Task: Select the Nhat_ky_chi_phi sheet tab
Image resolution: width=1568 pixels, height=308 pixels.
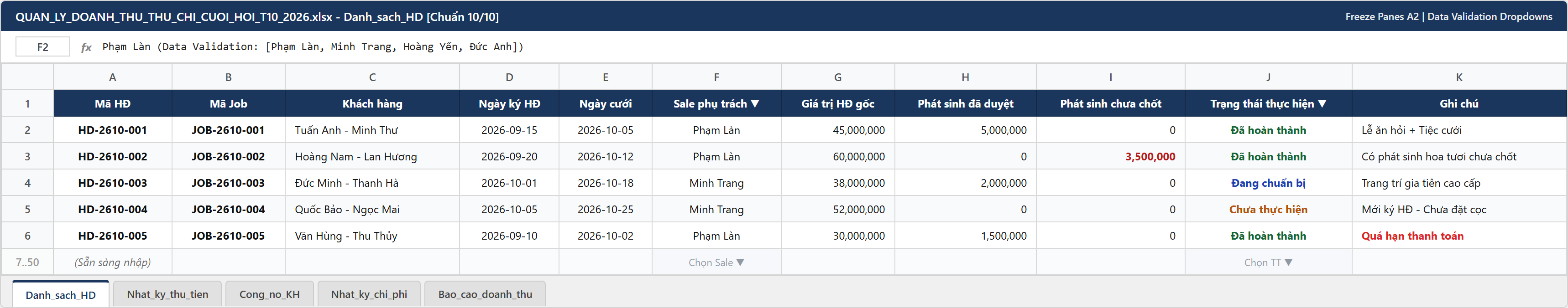Action: (x=369, y=294)
